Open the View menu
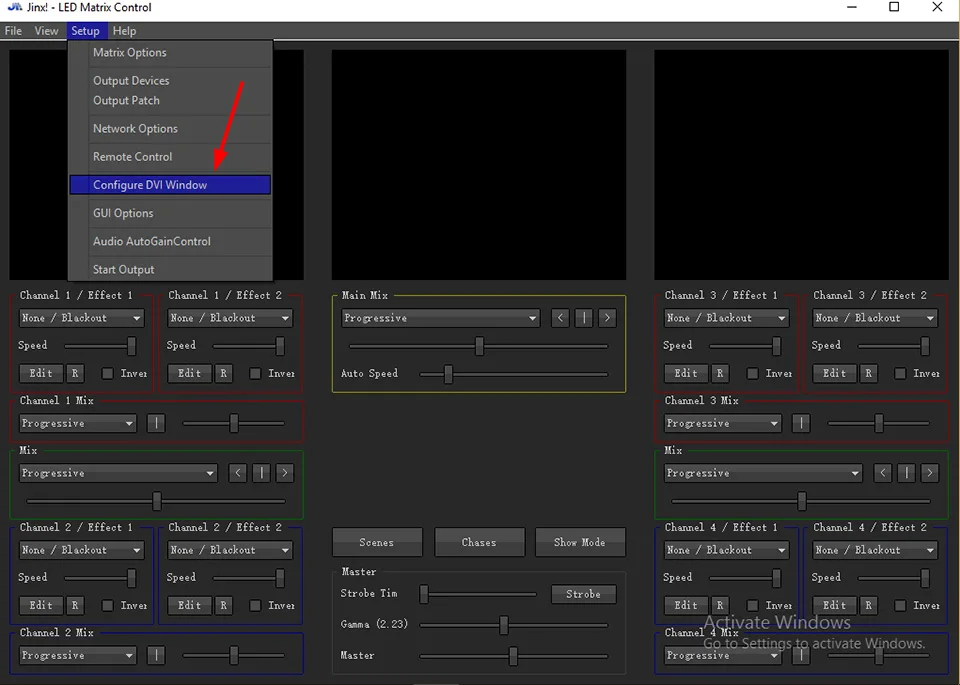Image resolution: width=960 pixels, height=685 pixels. [x=47, y=31]
